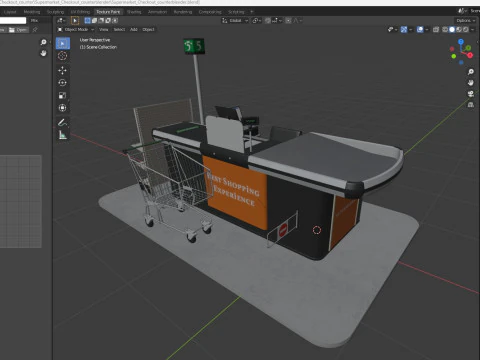
Task: Switch perspective/orthographic view icon
Action: (471, 105)
